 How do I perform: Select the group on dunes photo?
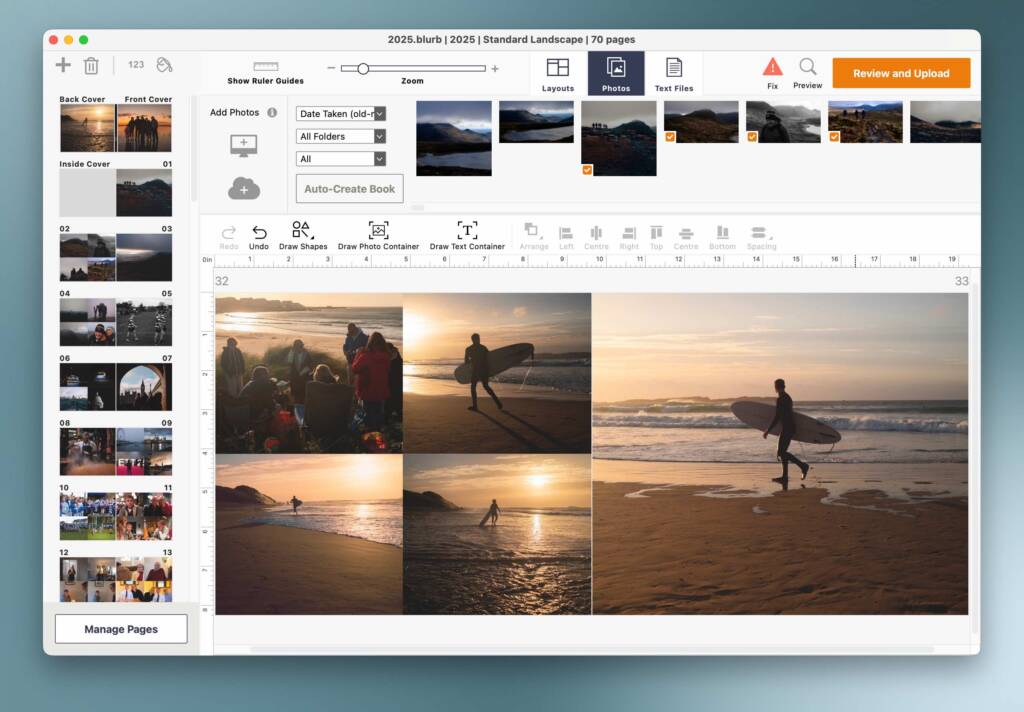pyautogui.click(x=309, y=373)
